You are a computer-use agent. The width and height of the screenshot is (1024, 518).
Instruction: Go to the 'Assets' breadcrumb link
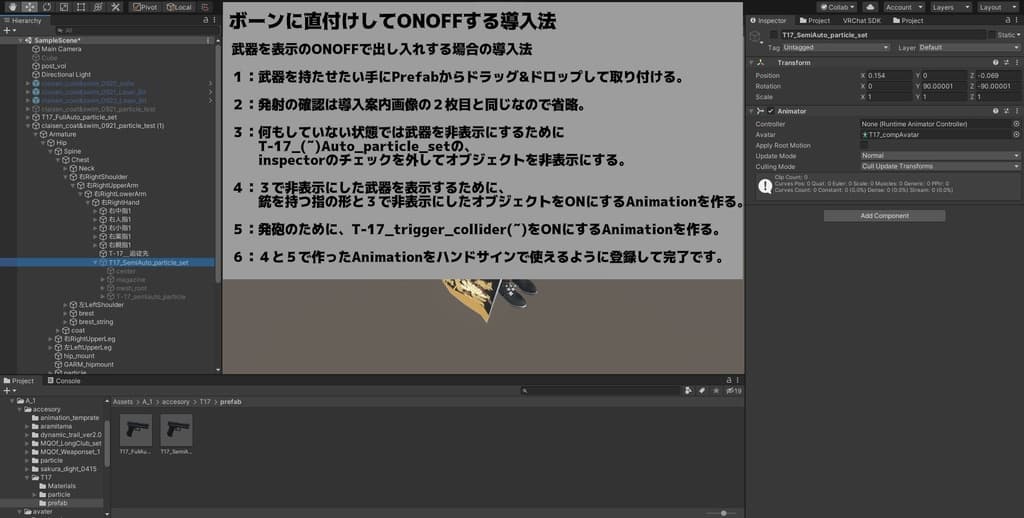pos(122,402)
